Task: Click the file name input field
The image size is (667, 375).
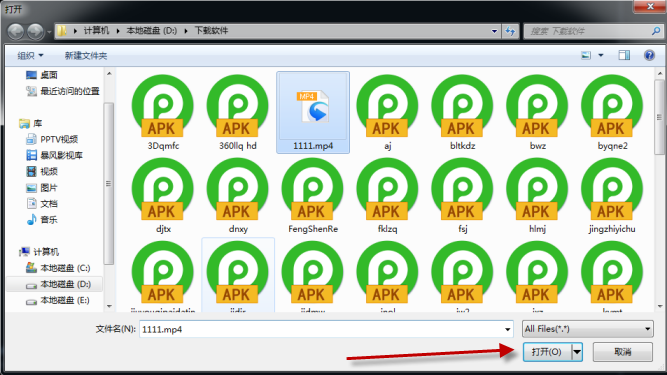Action: click(x=325, y=329)
